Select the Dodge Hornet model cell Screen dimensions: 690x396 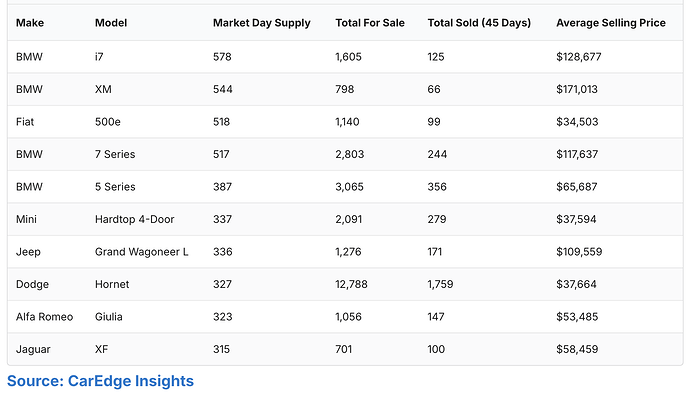[x=112, y=285]
